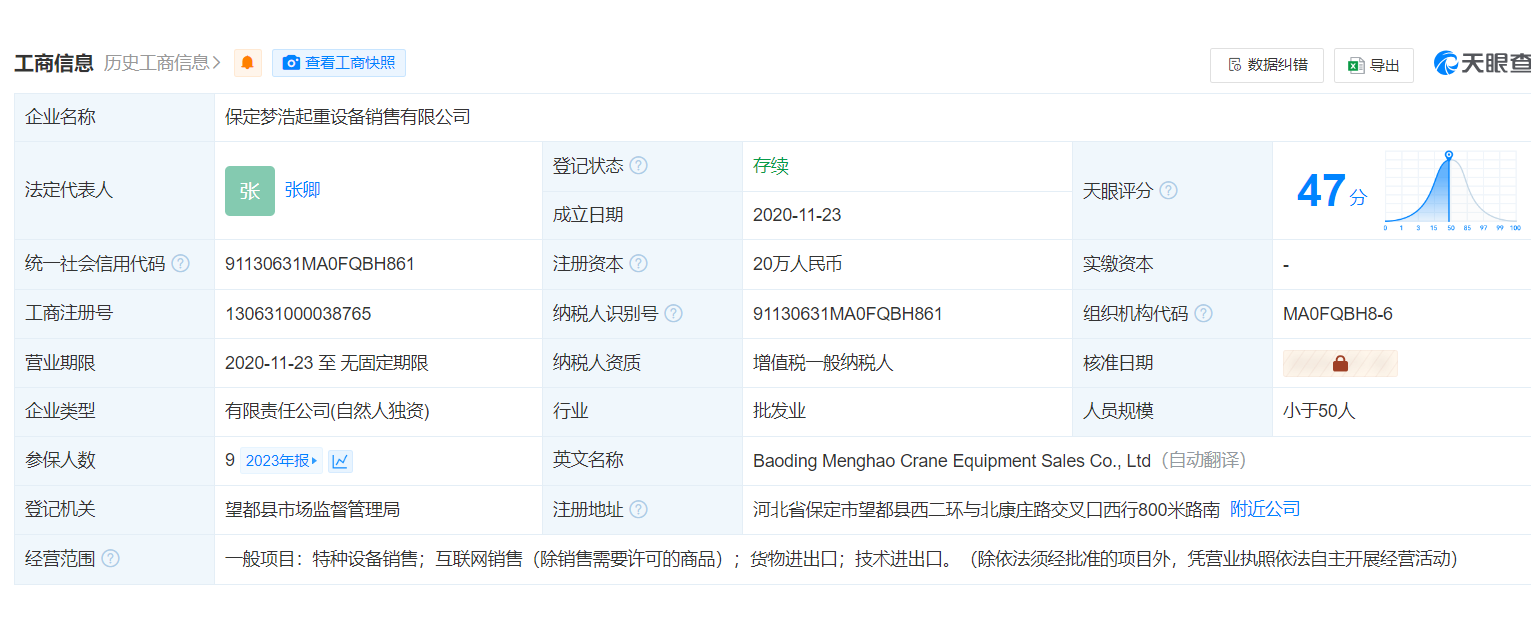Click credit code under 统一社会信用代码
Screen dimensions: 1531x629
point(320,264)
